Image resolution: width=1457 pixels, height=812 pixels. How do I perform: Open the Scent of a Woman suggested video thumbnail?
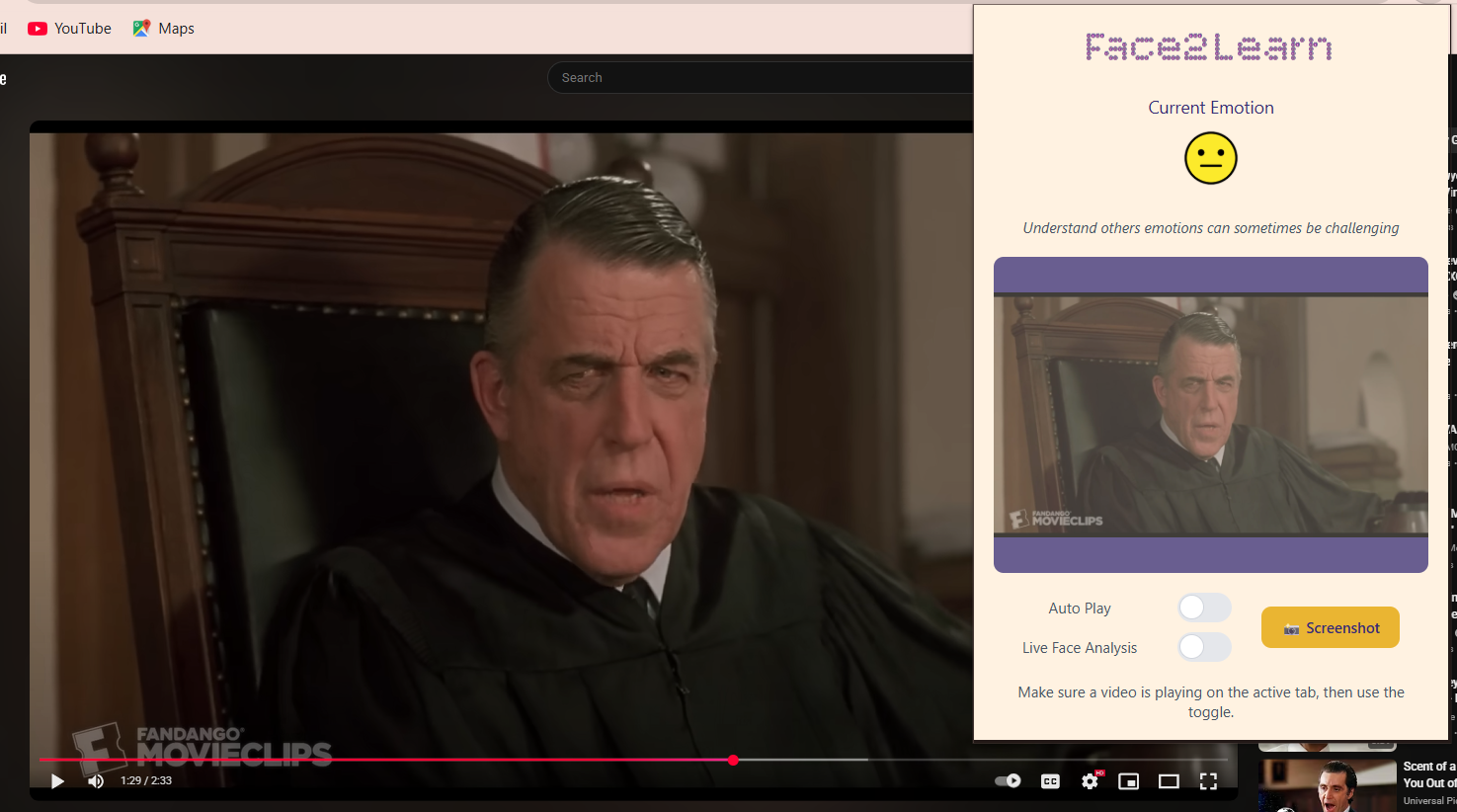[1327, 785]
